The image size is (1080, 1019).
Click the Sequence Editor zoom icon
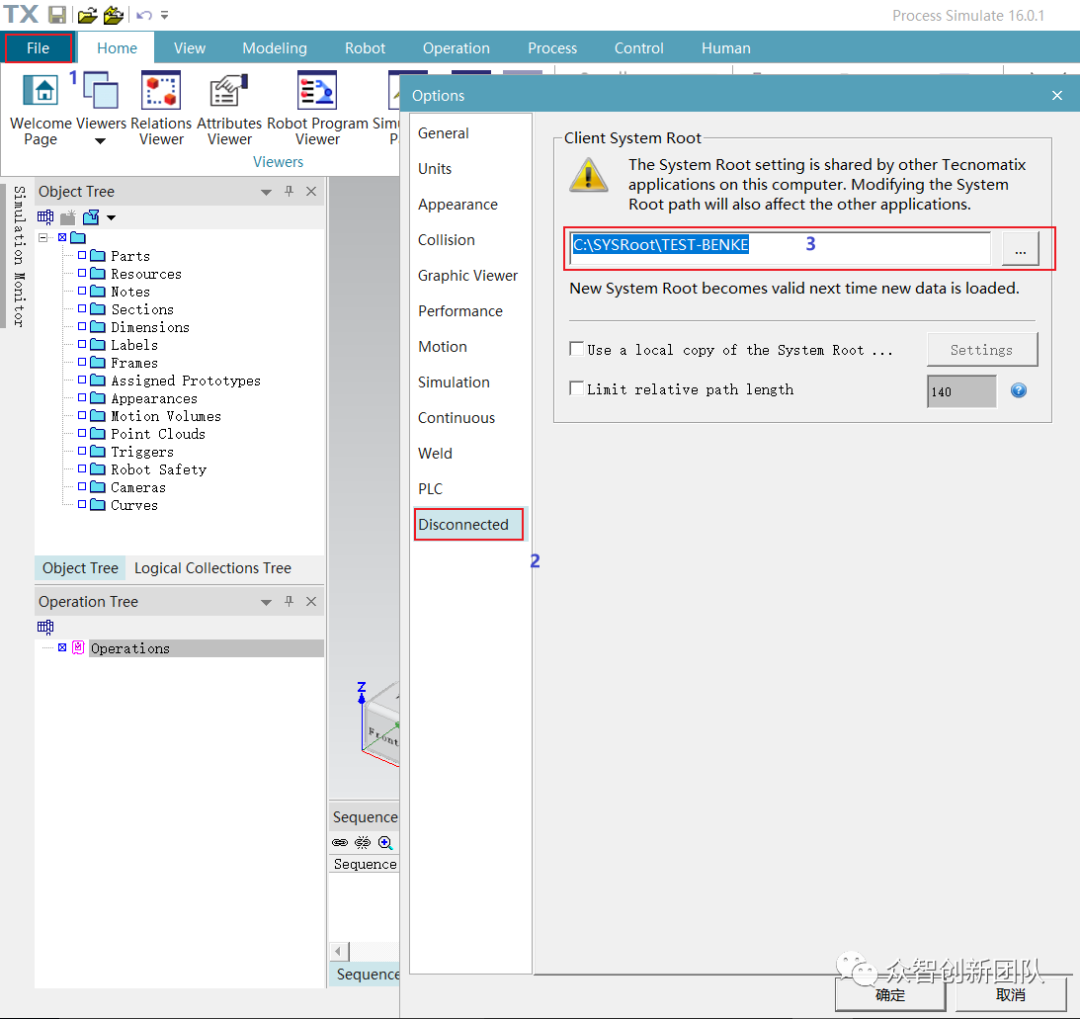point(385,842)
